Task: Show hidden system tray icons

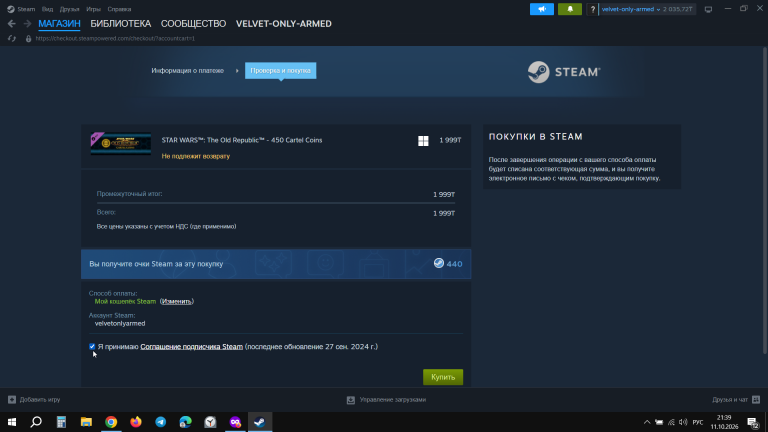Action: pos(647,422)
